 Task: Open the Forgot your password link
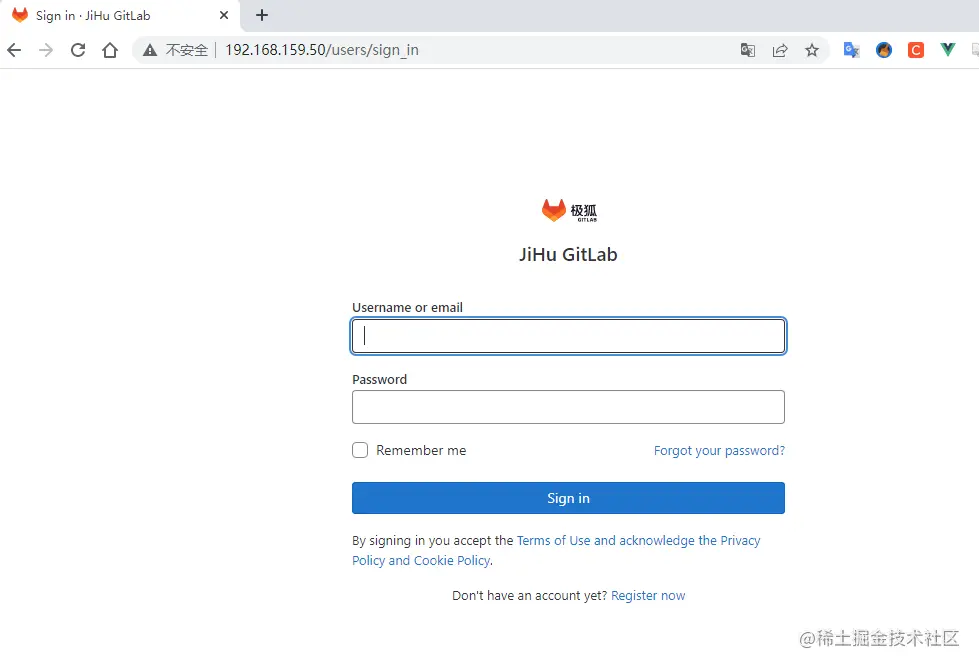719,451
